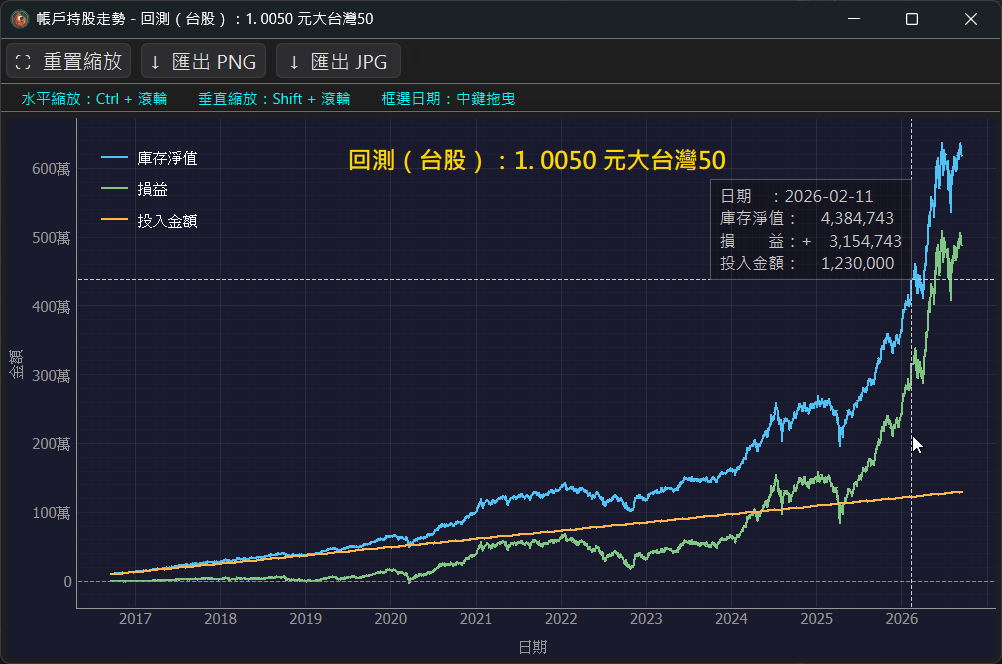Click the 2019 x-axis label

[305, 619]
